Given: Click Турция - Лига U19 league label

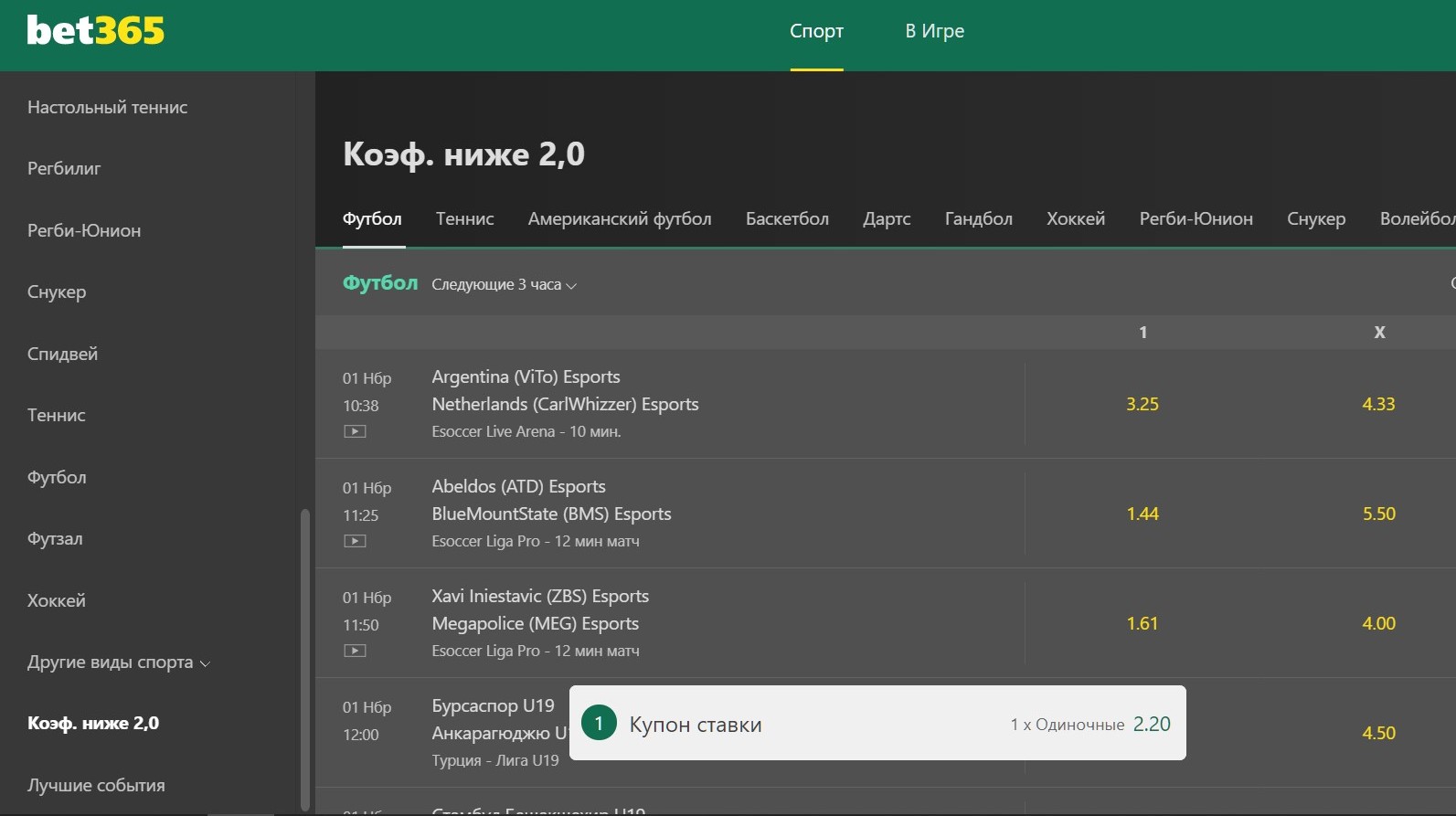Looking at the screenshot, I should [x=494, y=760].
